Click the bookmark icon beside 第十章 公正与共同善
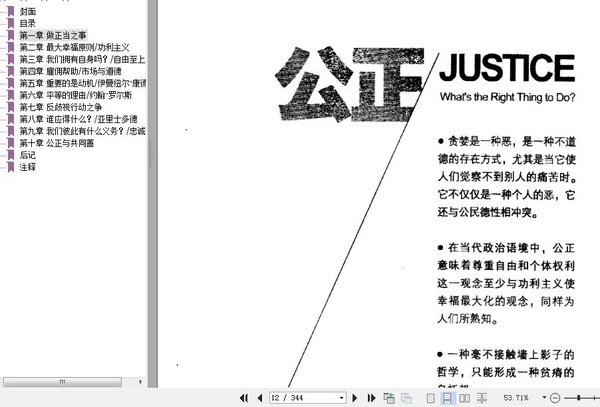 [11, 143]
